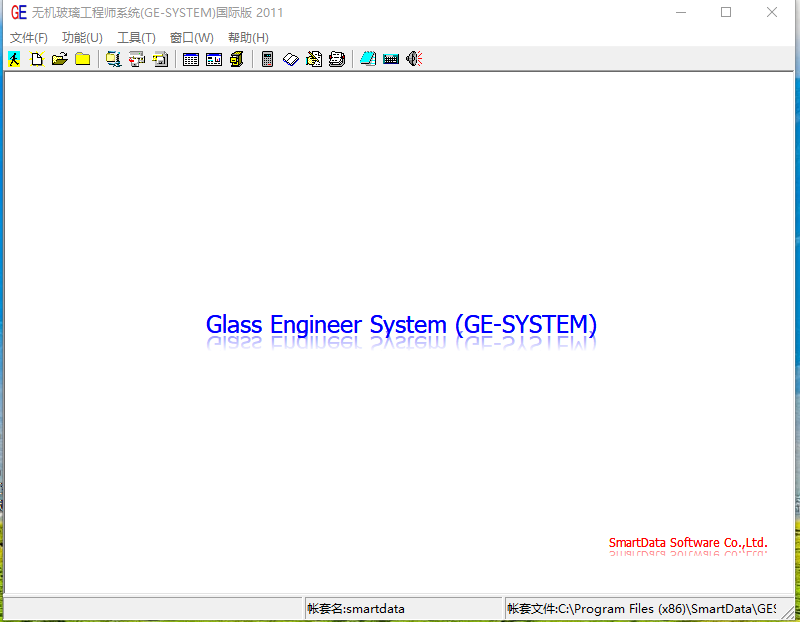Click the pencil writing on page icon

pos(314,59)
